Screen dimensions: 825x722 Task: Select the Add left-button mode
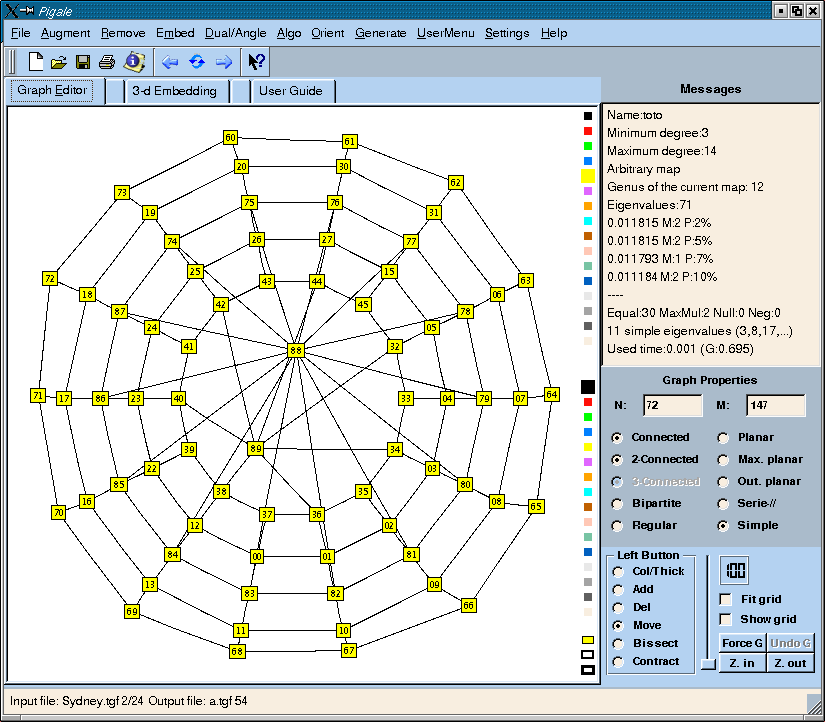(x=619, y=590)
